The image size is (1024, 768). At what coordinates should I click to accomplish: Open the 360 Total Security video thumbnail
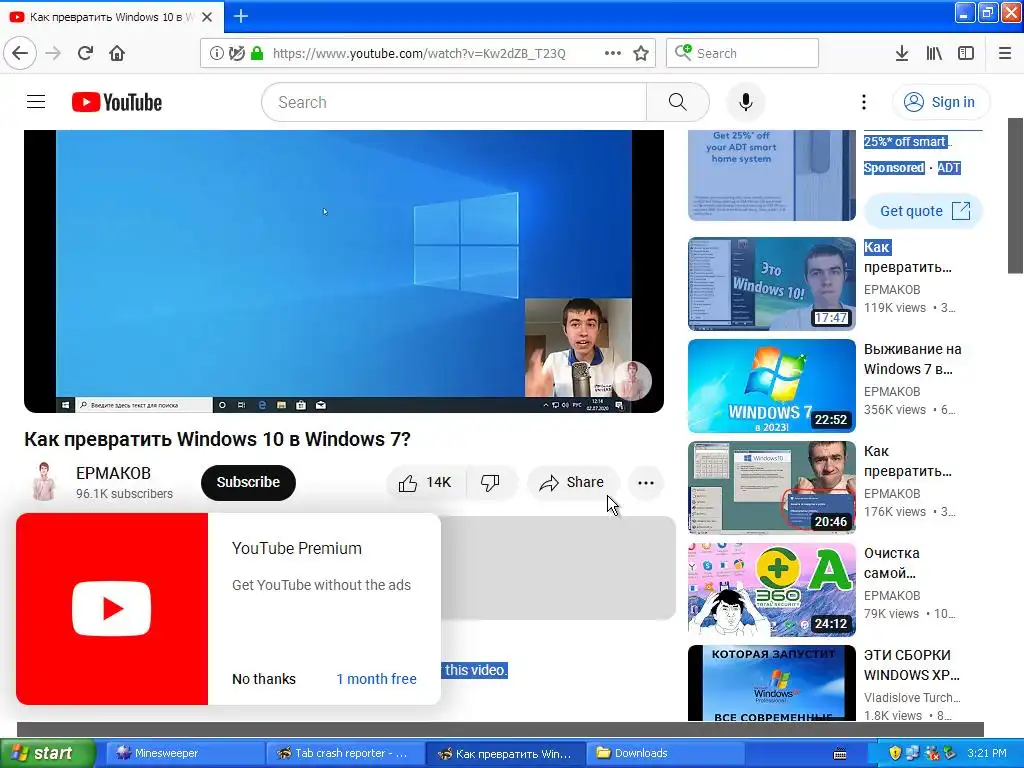click(771, 590)
